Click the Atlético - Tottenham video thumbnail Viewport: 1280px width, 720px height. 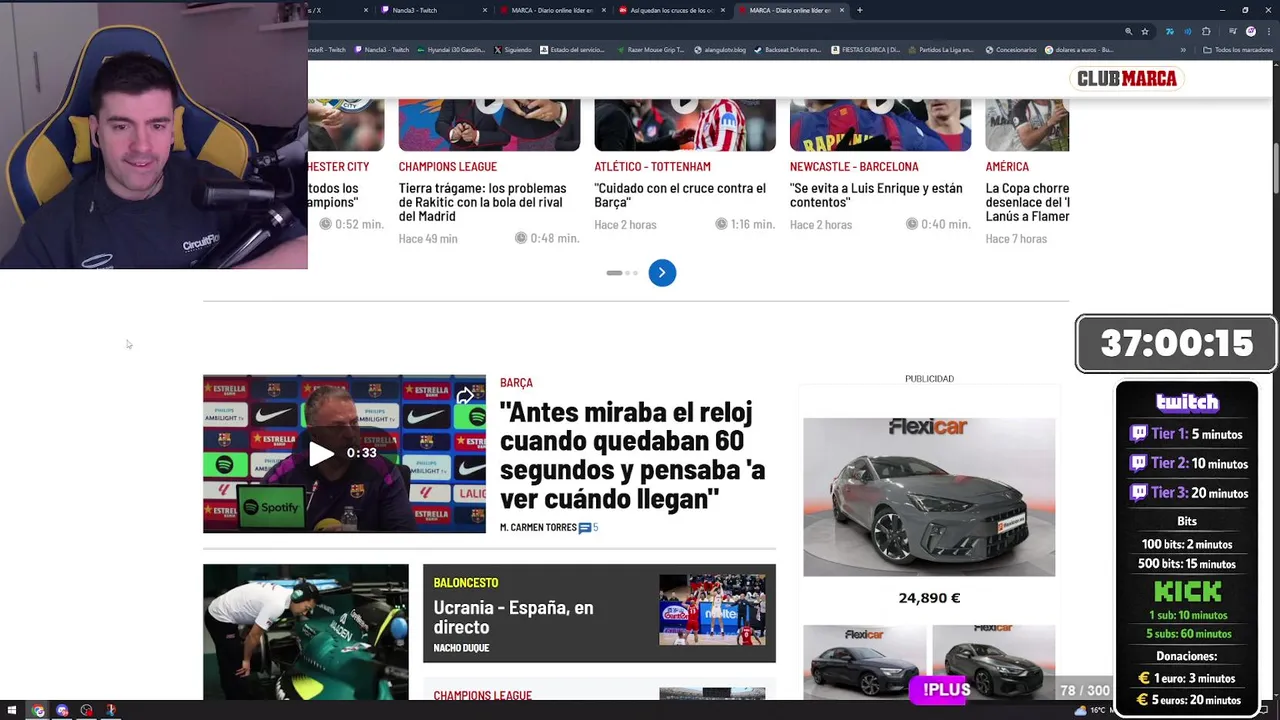coord(685,125)
